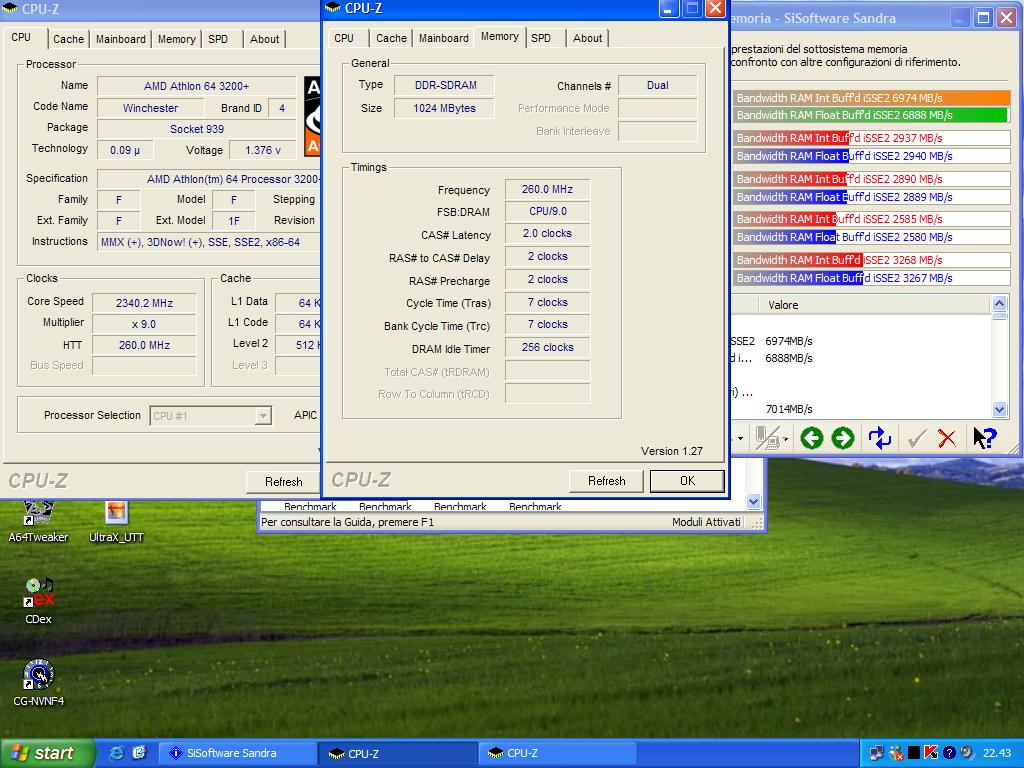Click the green back arrow in Sandra
Image resolution: width=1024 pixels, height=768 pixels.
(812, 438)
